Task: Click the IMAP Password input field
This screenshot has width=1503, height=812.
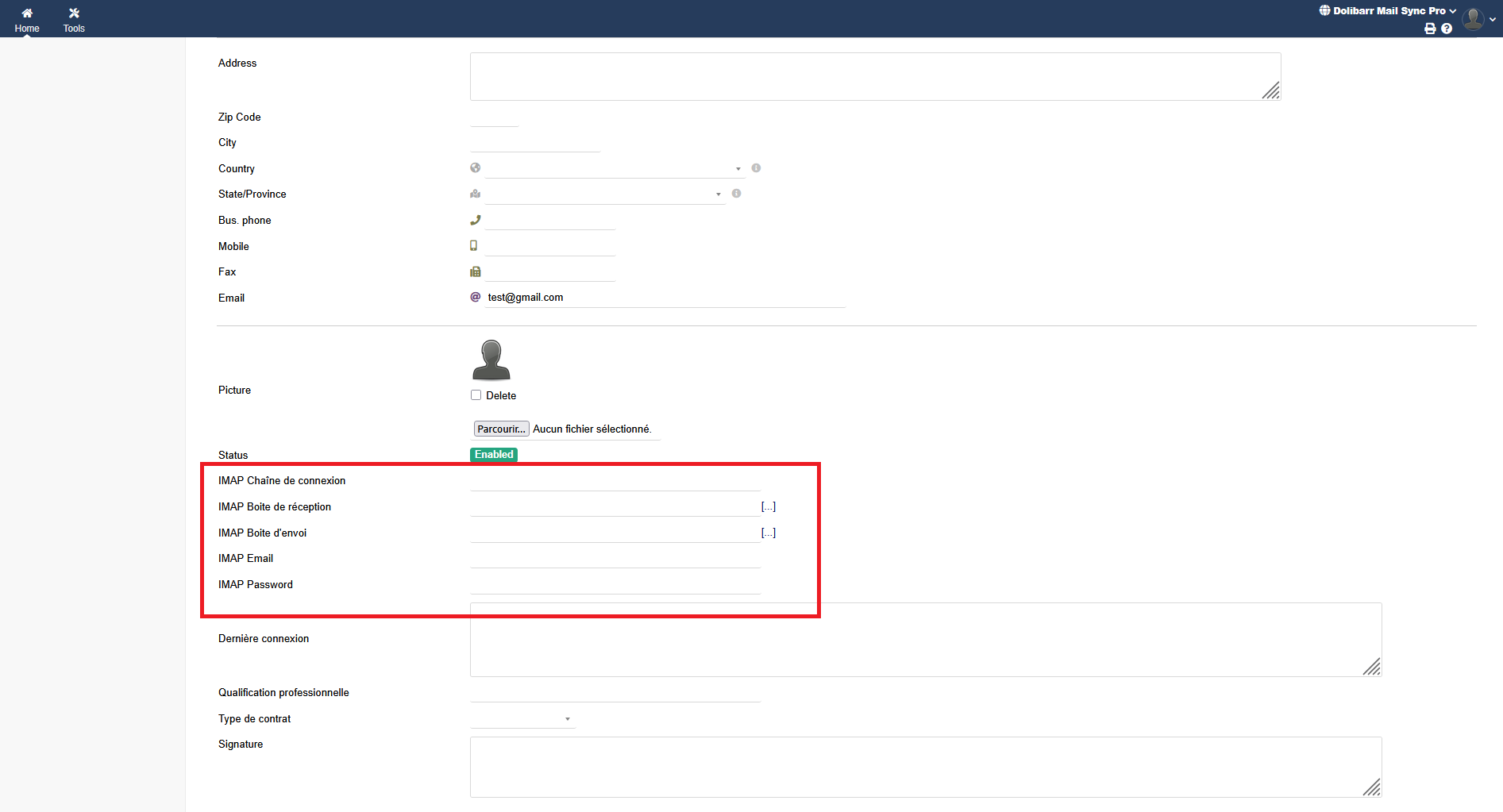Action: click(x=615, y=585)
